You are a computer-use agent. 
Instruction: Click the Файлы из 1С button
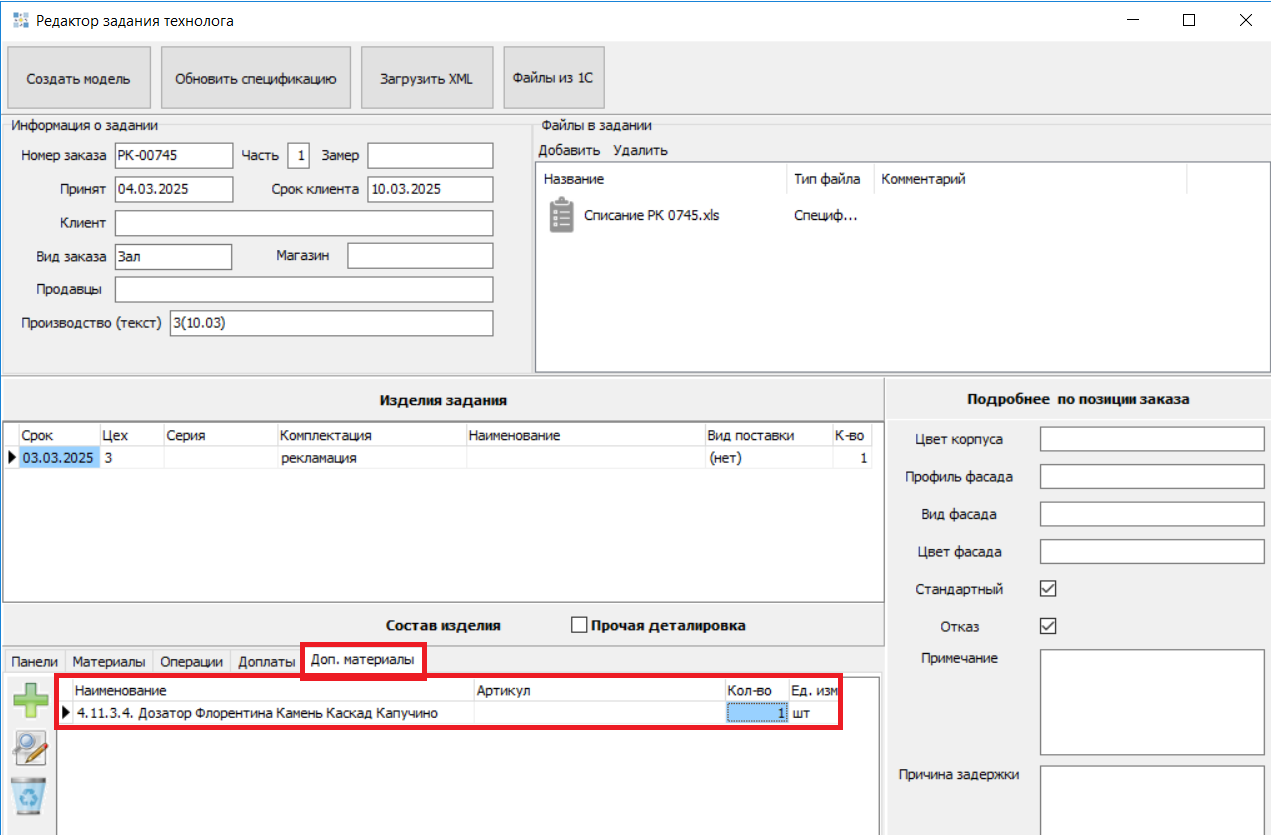click(x=552, y=76)
